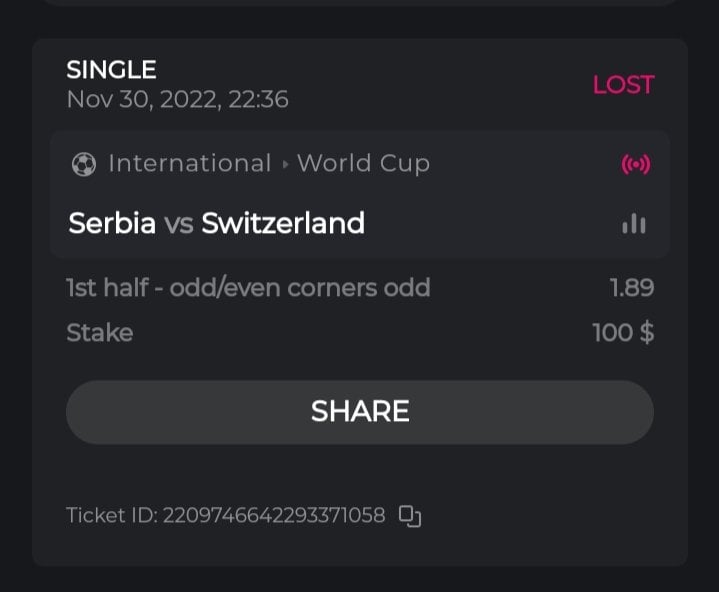This screenshot has height=592, width=719.
Task: Click the Serbia team name
Action: [x=112, y=223]
